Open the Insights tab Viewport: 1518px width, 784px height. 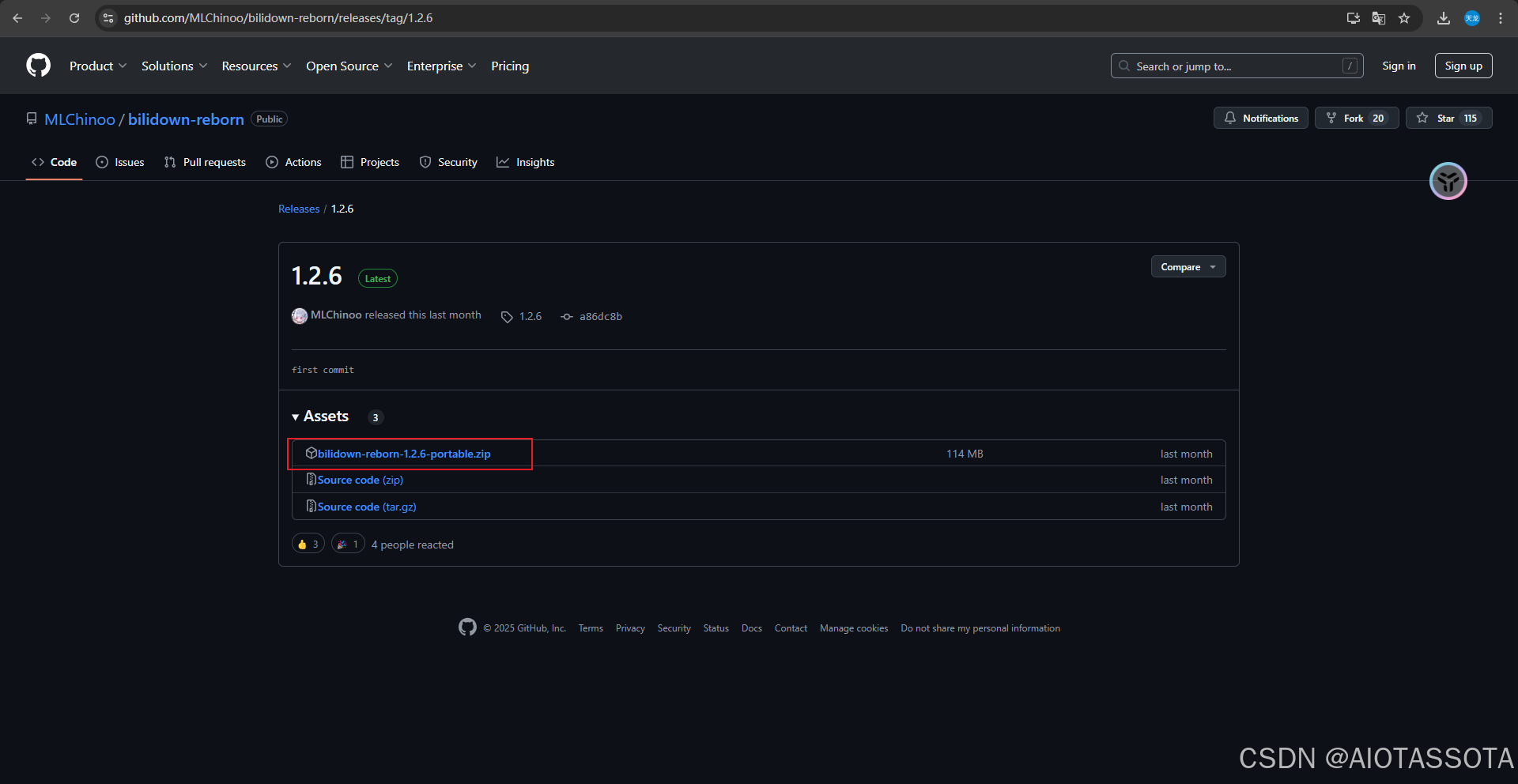pyautogui.click(x=526, y=162)
